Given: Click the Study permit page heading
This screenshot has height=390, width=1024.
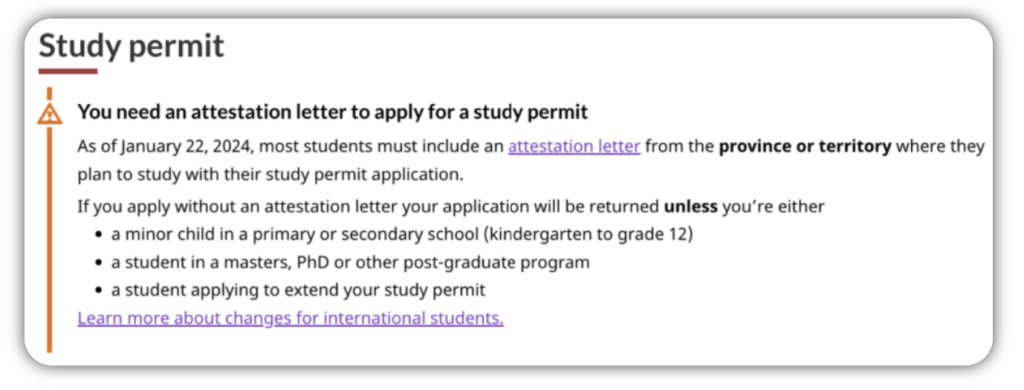Looking at the screenshot, I should coord(131,46).
